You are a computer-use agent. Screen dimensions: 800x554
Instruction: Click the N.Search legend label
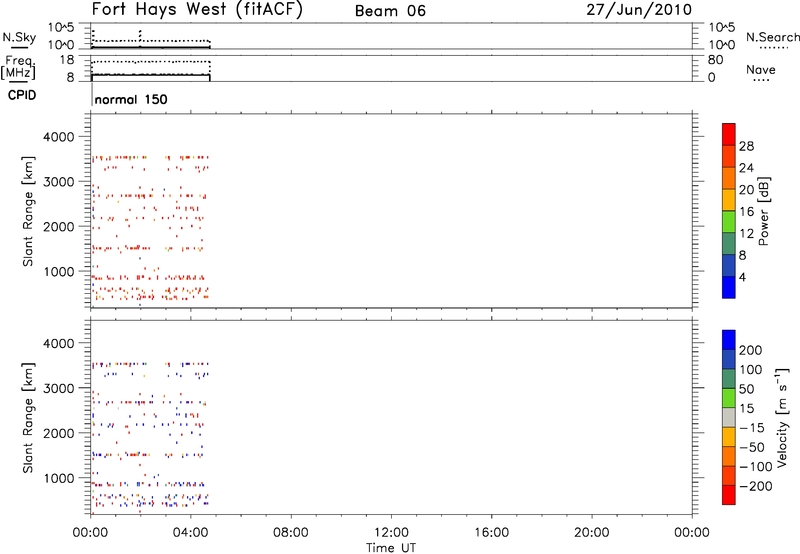[773, 37]
